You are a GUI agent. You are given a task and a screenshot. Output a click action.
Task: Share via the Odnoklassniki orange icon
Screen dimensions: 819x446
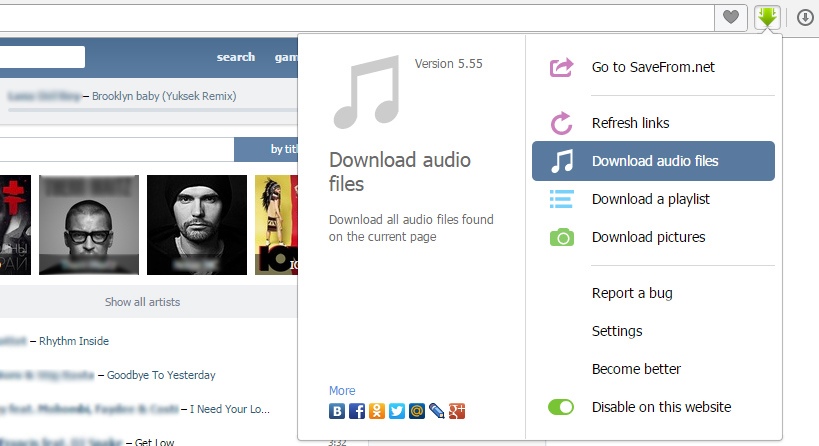point(377,411)
